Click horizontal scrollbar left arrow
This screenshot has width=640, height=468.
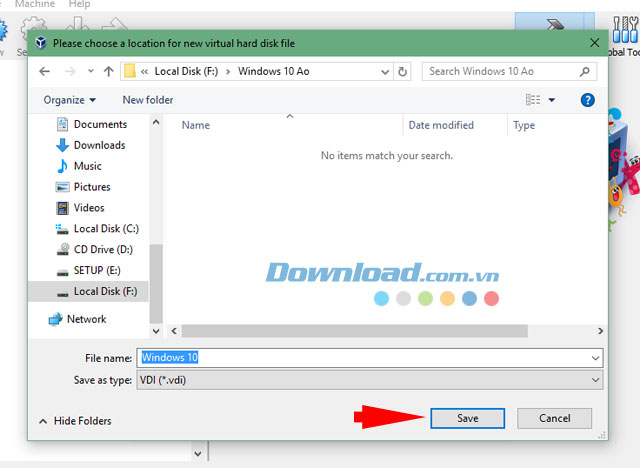click(174, 331)
